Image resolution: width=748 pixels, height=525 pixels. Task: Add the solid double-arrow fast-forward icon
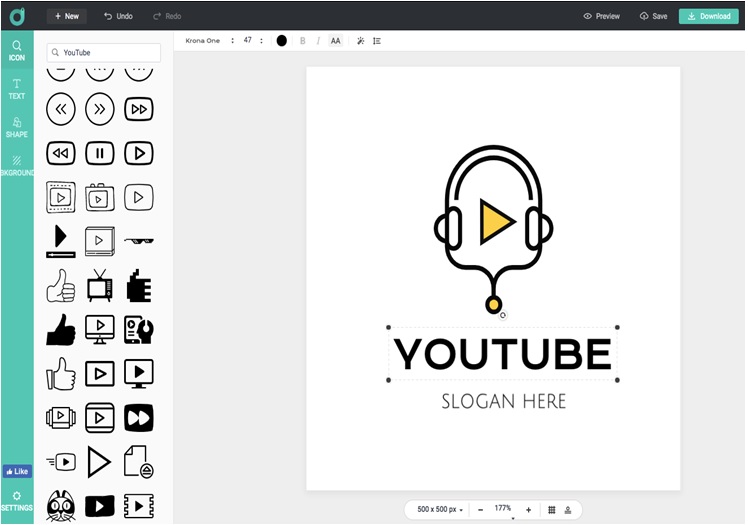pos(139,418)
